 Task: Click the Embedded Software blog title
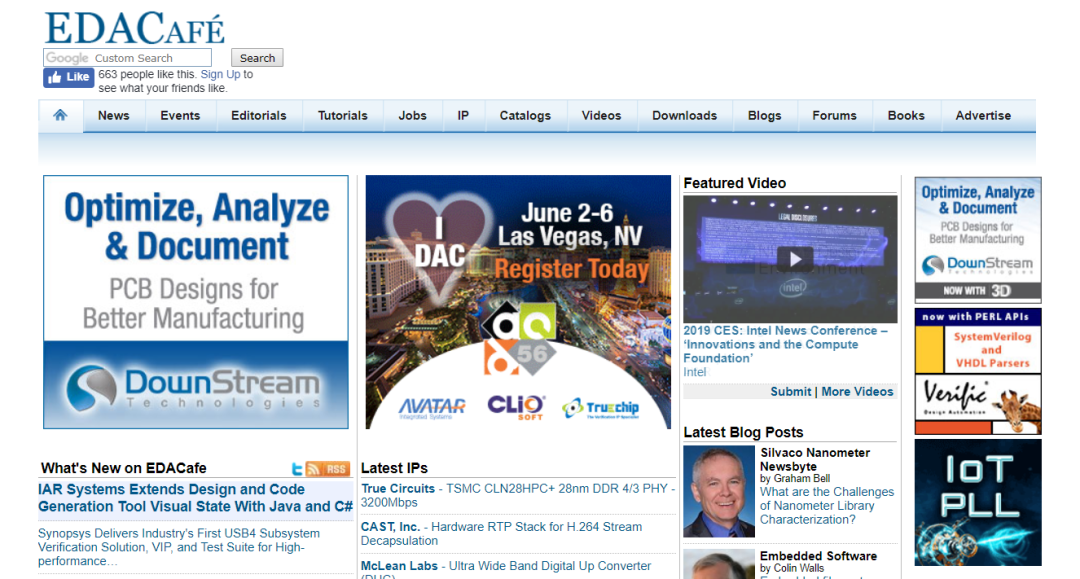[818, 556]
